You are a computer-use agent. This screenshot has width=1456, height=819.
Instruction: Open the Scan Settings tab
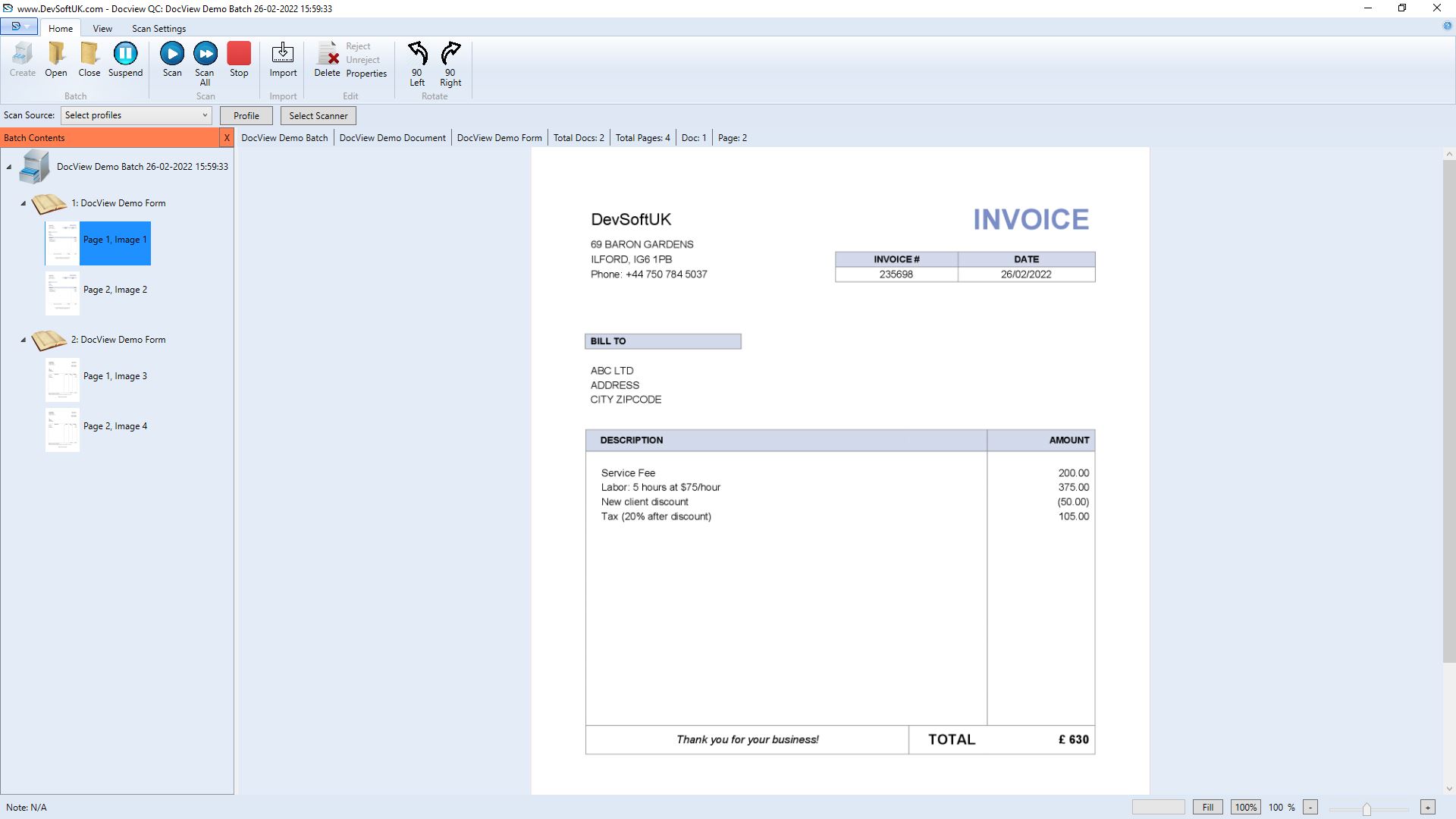tap(158, 29)
